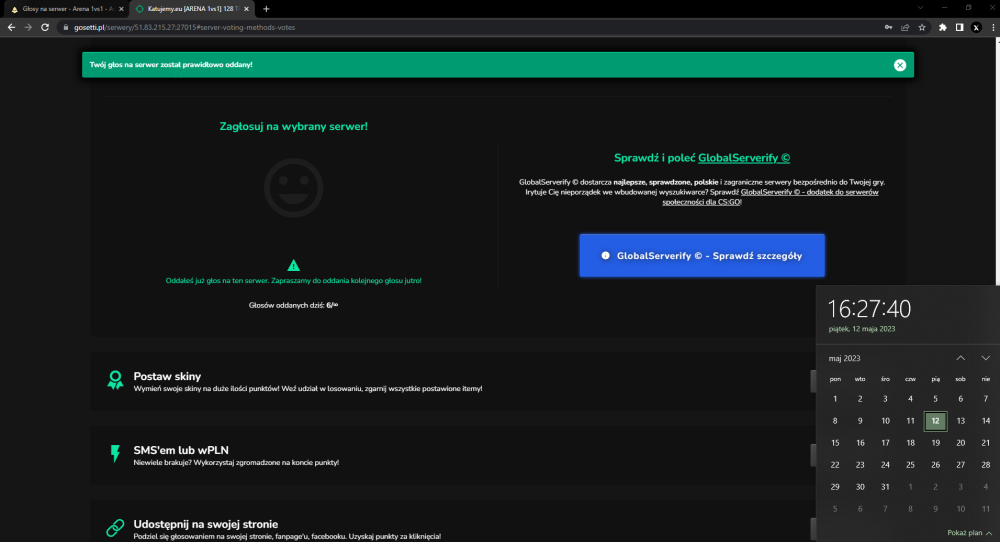Click the warning triangle icon

coord(293,265)
